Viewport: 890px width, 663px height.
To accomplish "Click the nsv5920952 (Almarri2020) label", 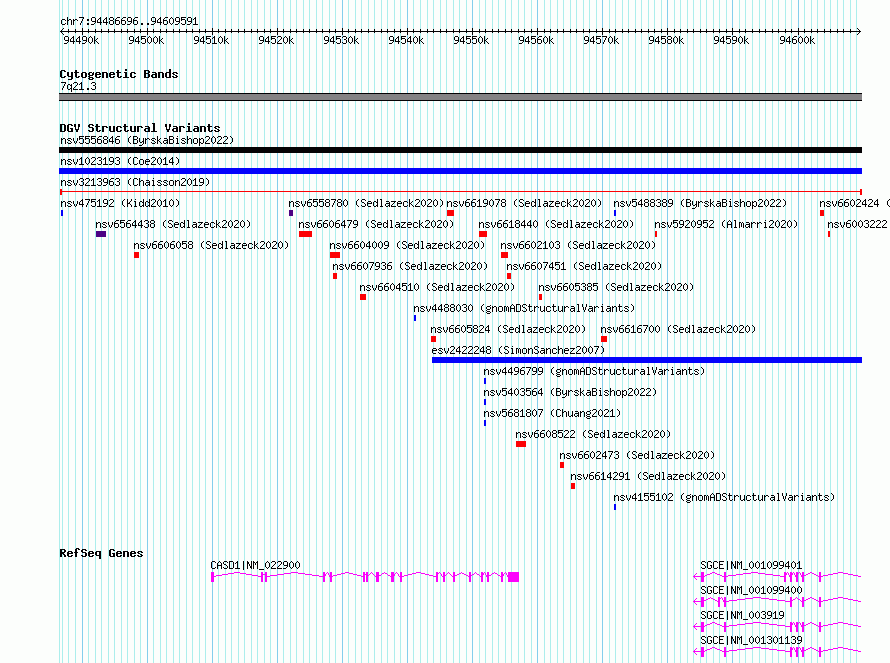I will click(x=726, y=224).
